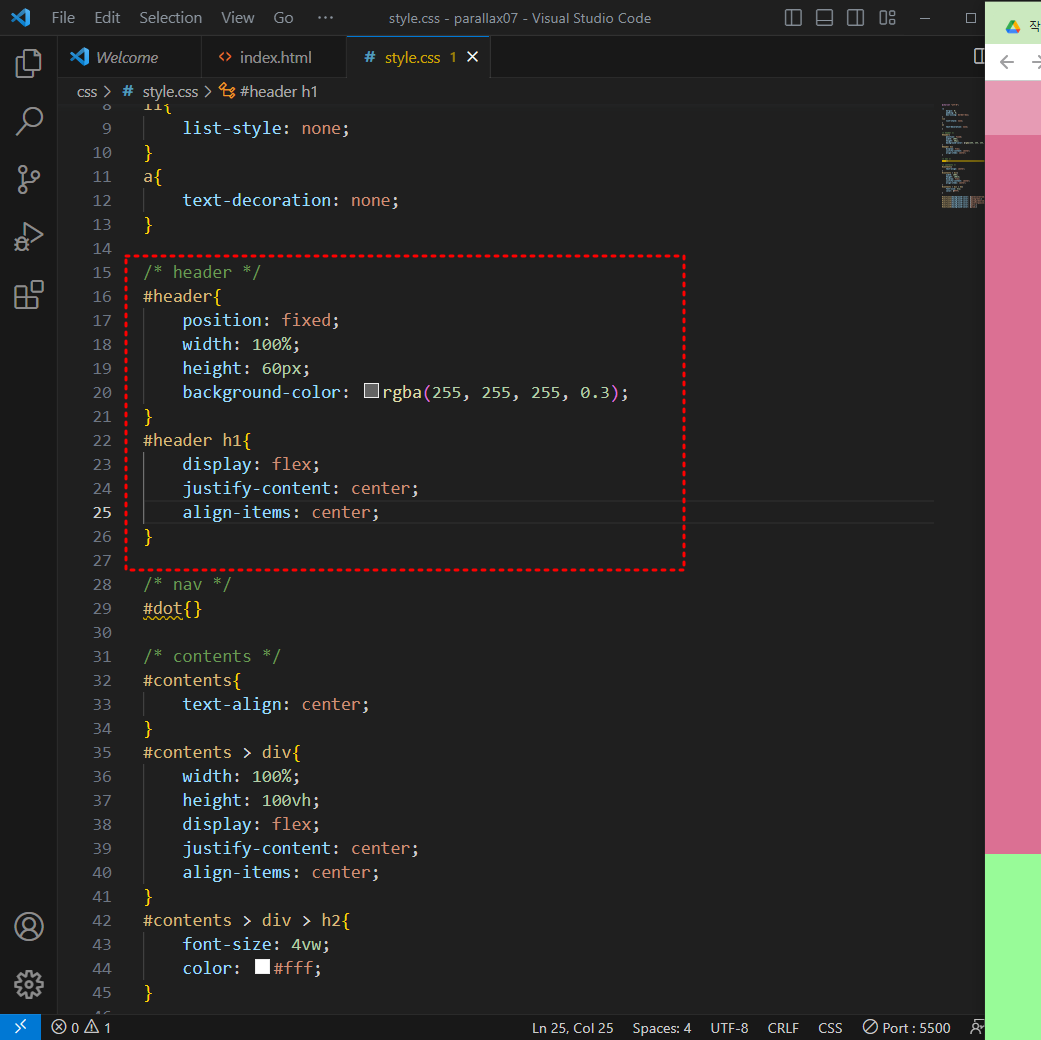Click line number 16
Image resolution: width=1041 pixels, height=1040 pixels.
pos(102,296)
